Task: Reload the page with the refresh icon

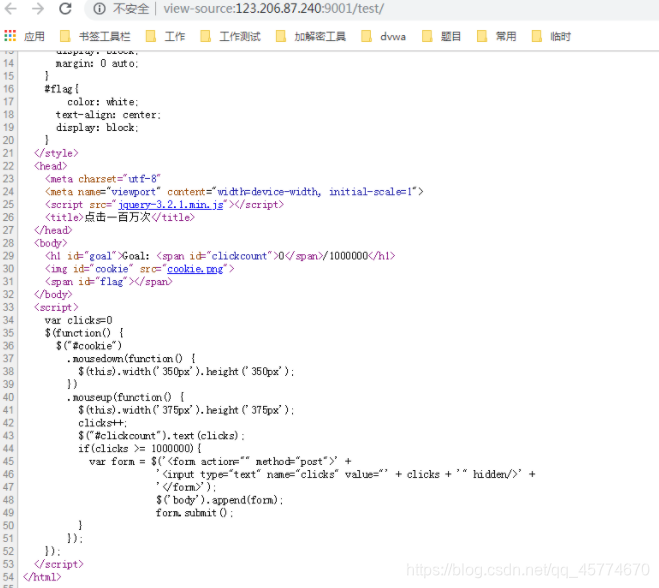Action: [65, 8]
